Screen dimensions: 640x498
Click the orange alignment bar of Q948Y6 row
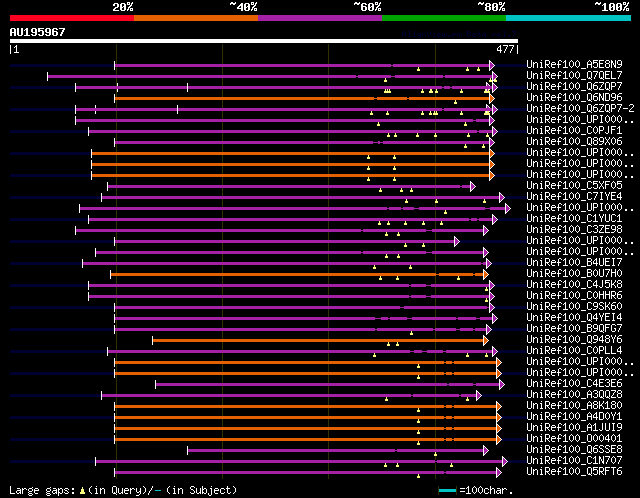click(x=318, y=340)
